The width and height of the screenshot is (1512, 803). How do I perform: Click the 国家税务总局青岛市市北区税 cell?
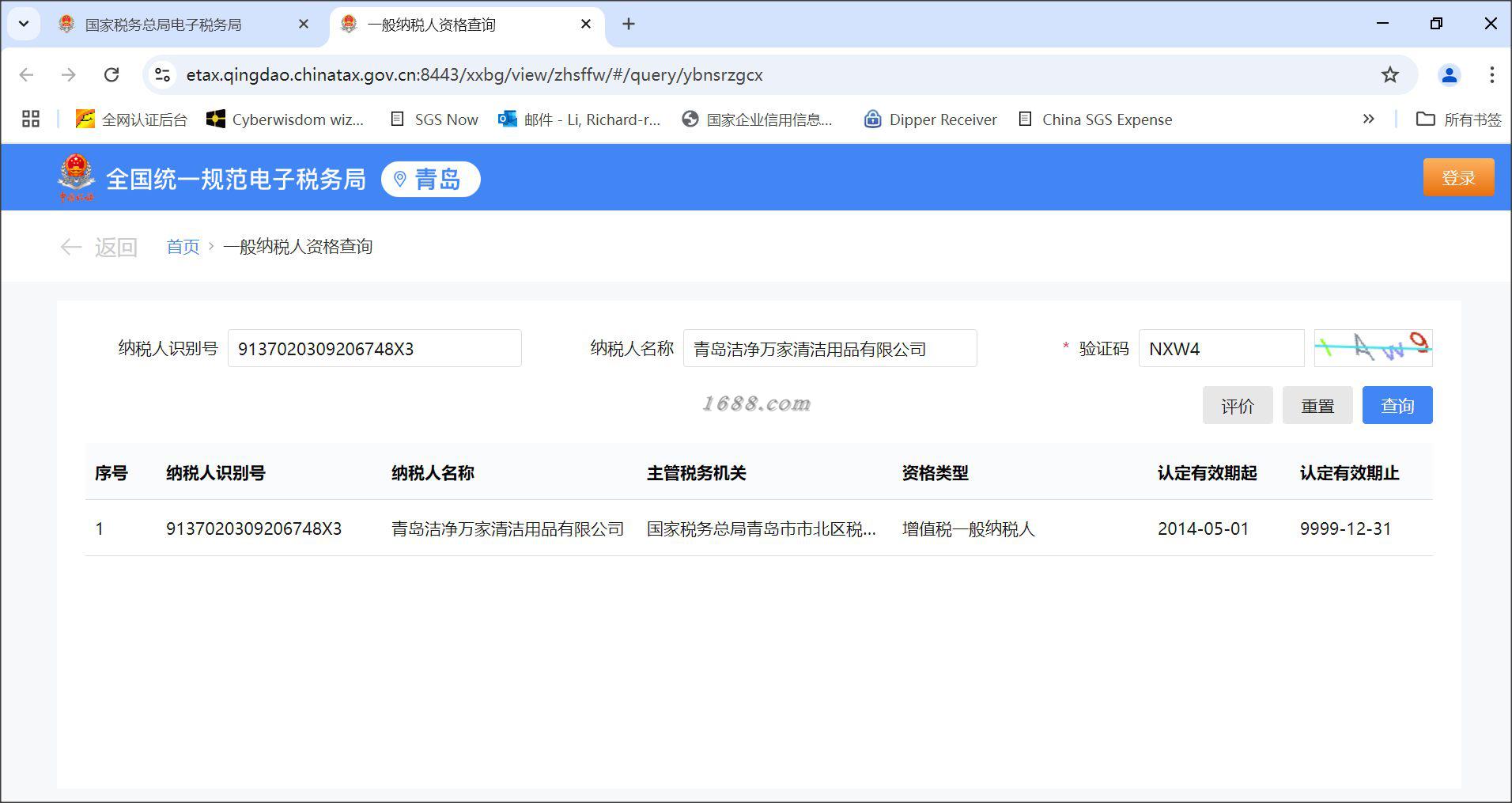pos(762,528)
